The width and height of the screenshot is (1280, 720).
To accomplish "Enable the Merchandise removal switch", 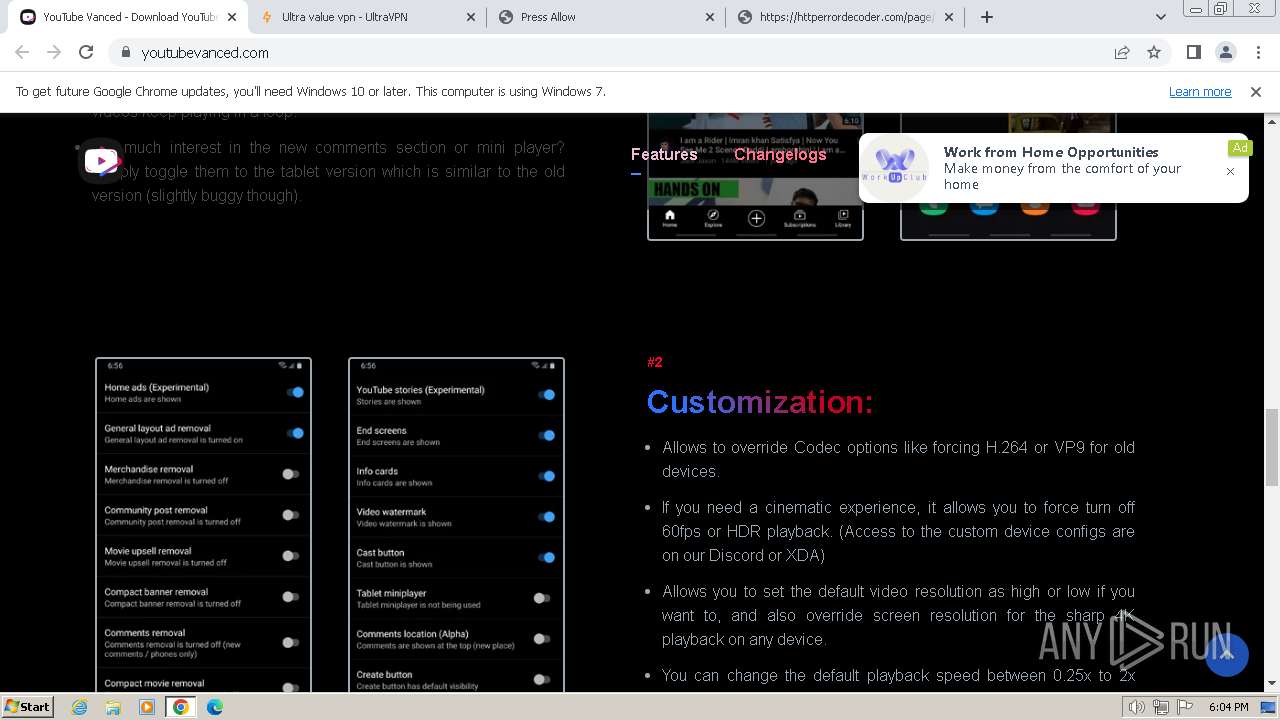I will tap(290, 474).
